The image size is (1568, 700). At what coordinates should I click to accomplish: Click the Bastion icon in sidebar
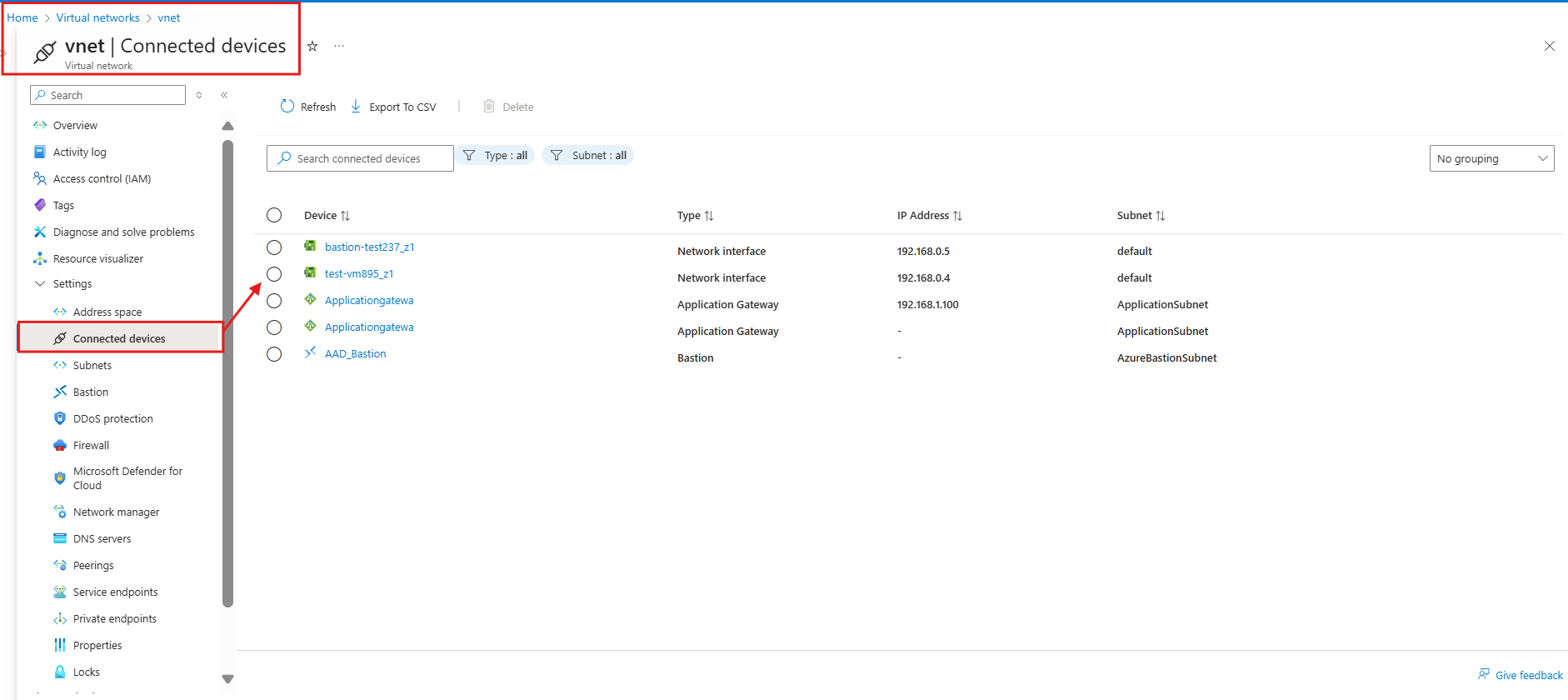60,392
